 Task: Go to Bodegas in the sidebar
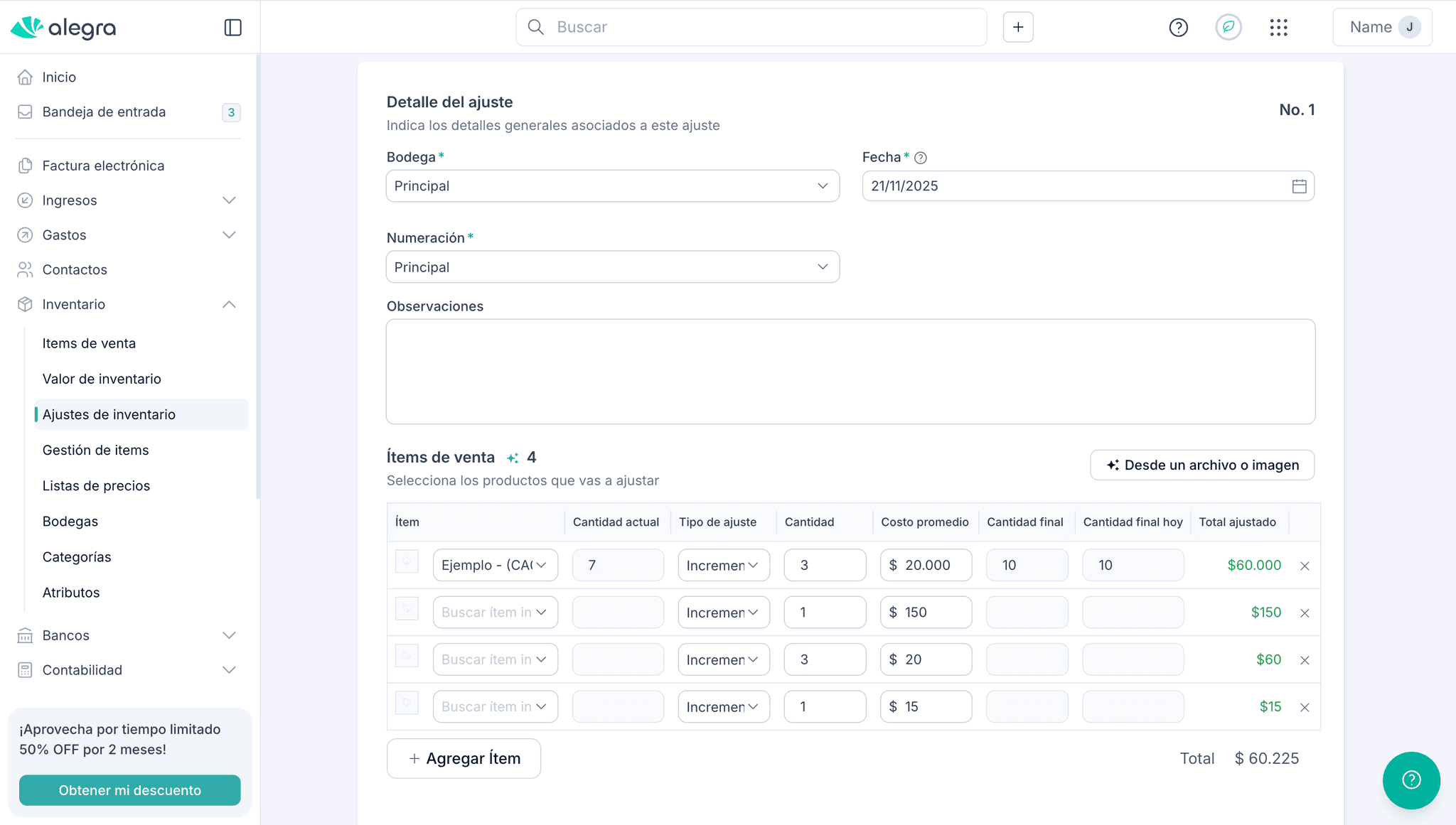(x=70, y=522)
